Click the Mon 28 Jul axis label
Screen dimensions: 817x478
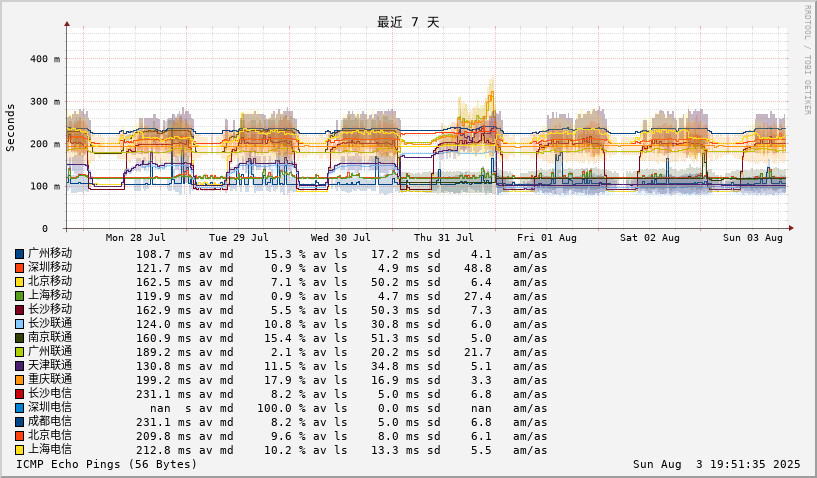point(135,238)
